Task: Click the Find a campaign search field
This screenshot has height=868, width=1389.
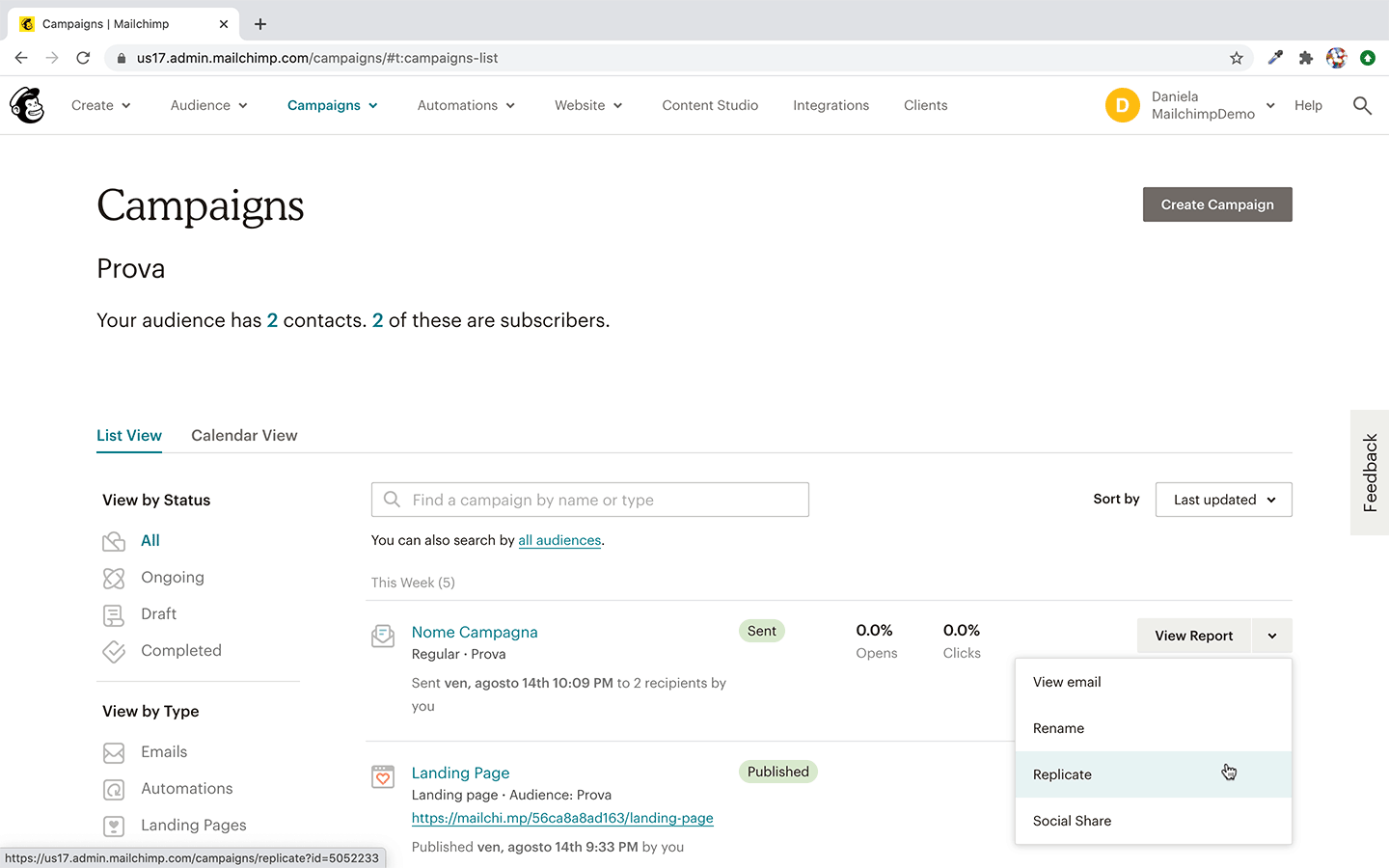Action: click(x=590, y=500)
